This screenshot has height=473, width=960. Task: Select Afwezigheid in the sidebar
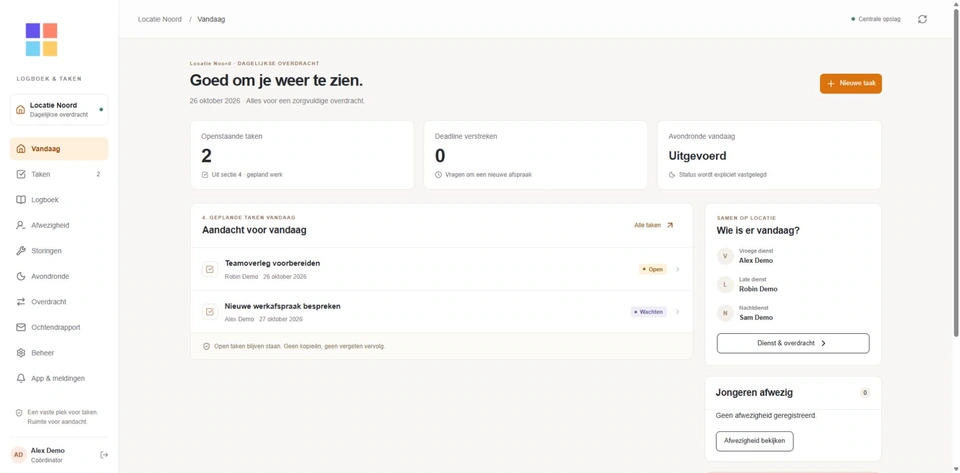tap(59, 225)
